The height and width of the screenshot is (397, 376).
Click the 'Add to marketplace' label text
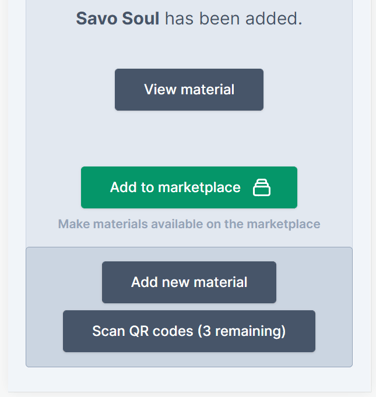(175, 187)
